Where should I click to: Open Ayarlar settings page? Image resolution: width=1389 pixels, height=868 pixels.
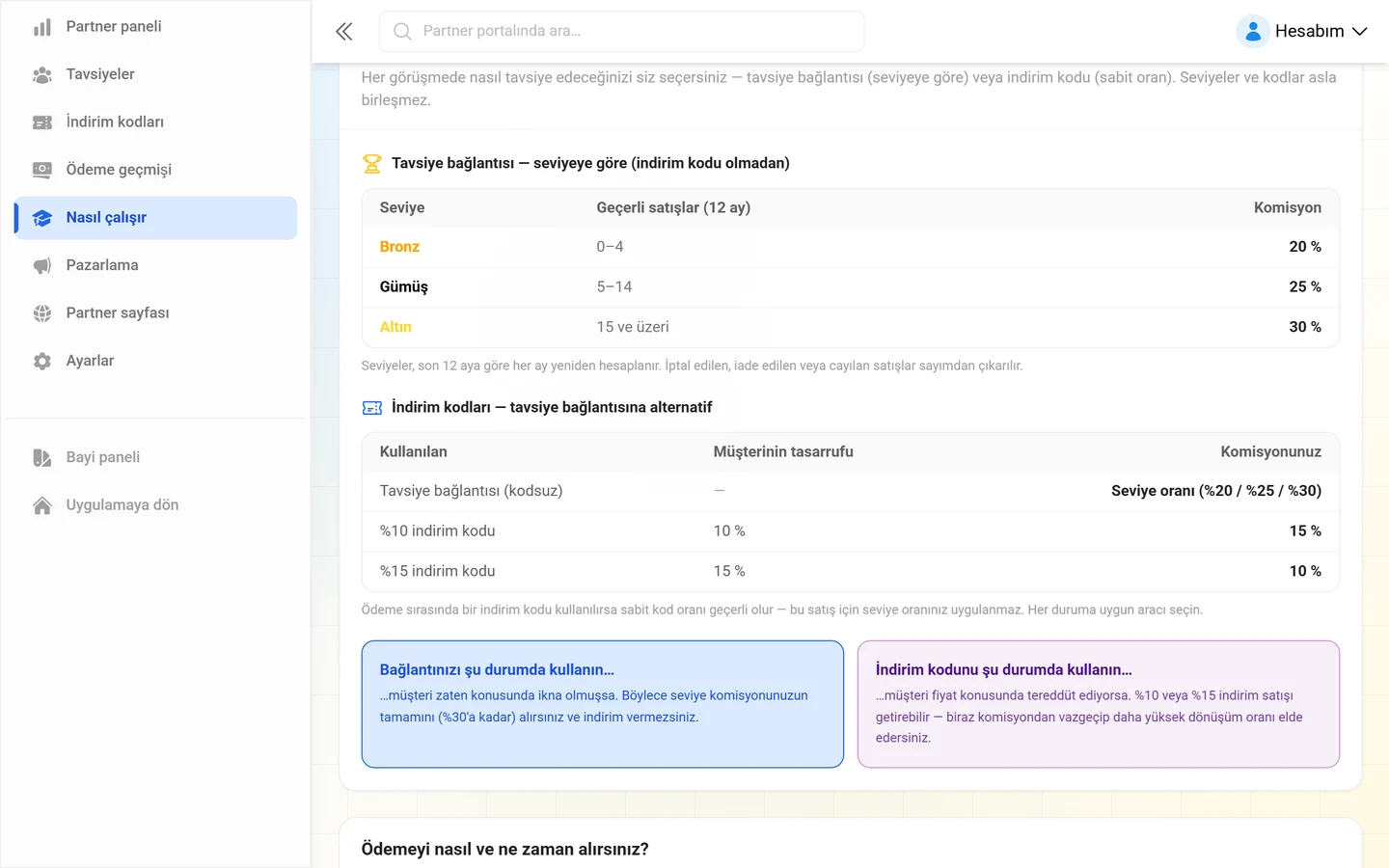[x=156, y=361]
